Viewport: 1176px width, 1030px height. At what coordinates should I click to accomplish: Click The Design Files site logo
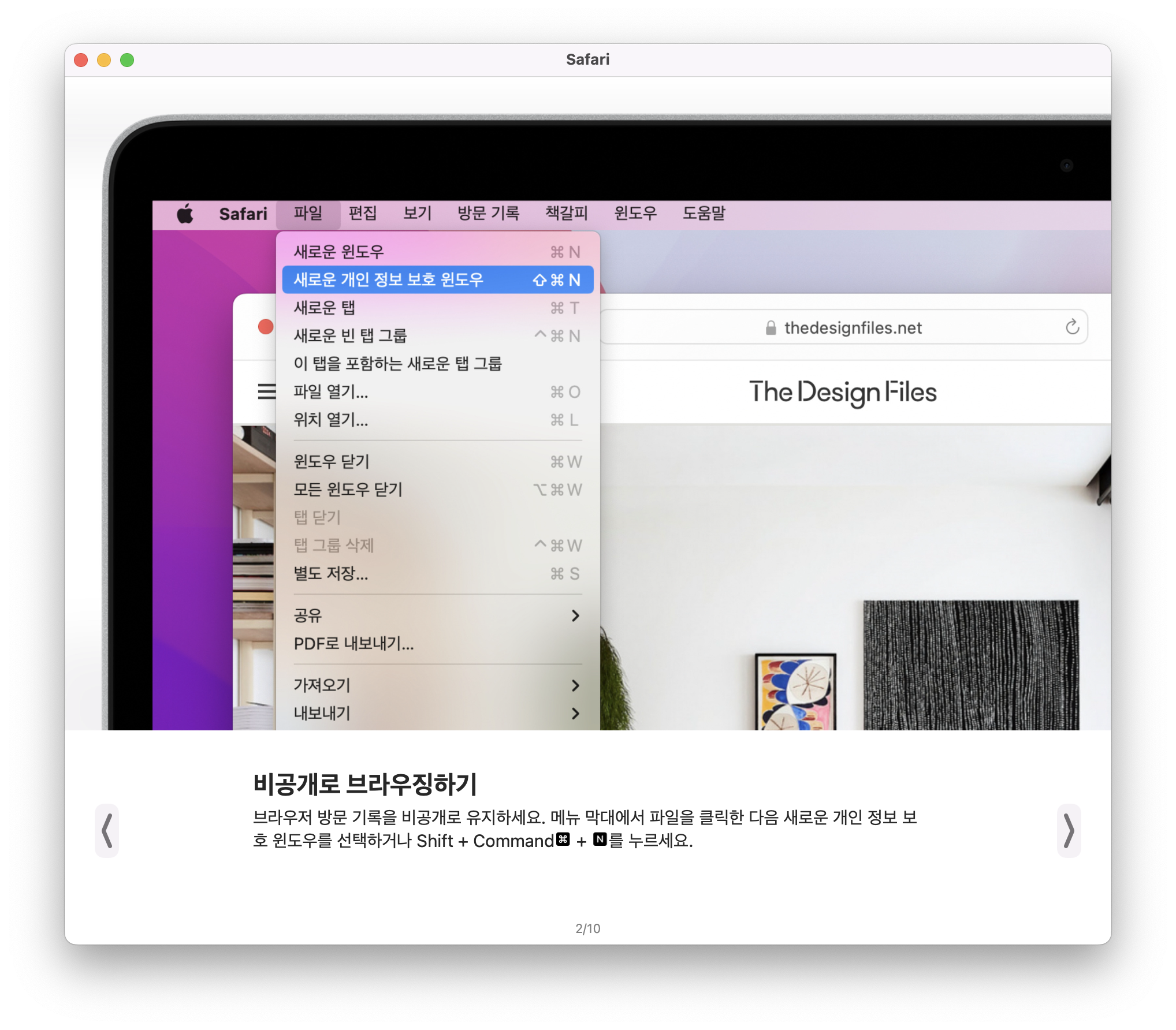pos(842,393)
